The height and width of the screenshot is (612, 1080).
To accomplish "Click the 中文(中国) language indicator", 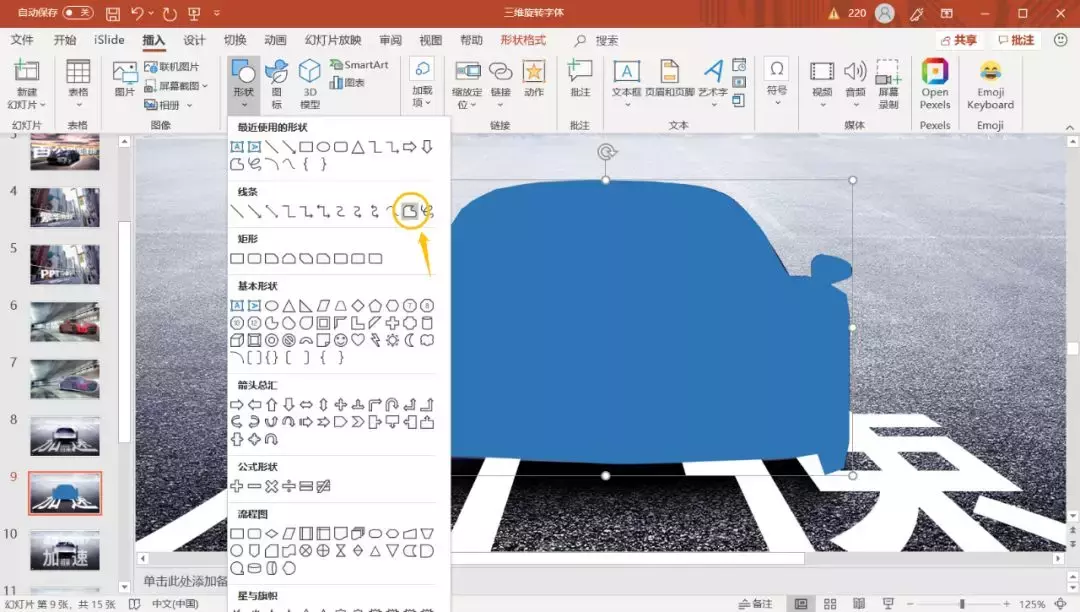I will (175, 604).
